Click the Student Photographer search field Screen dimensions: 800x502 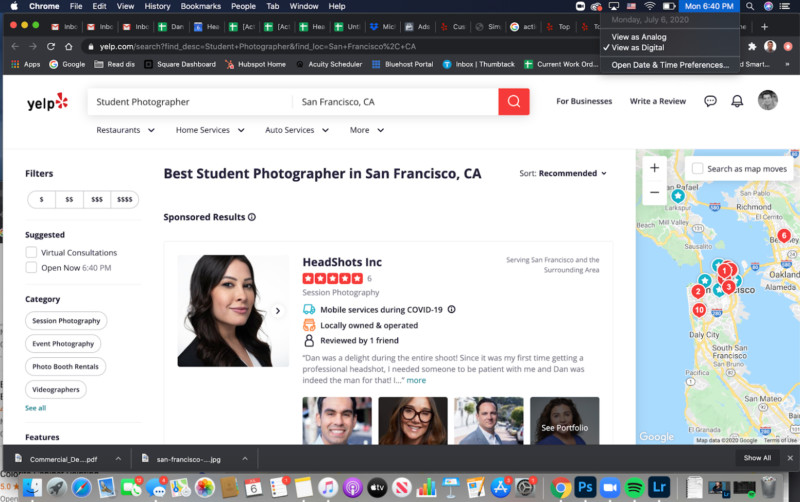(x=188, y=102)
